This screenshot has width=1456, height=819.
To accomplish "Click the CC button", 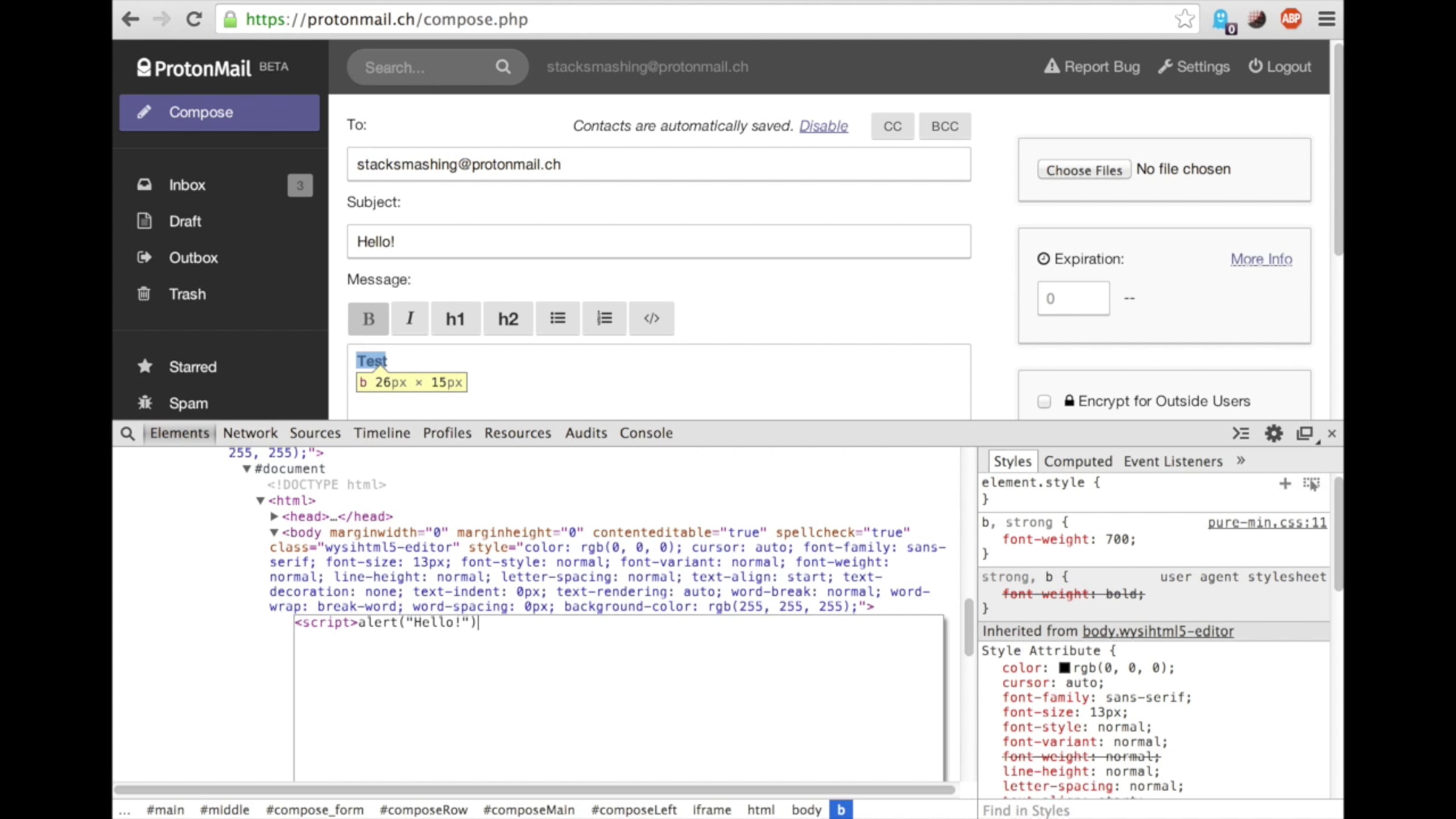I will coord(892,126).
